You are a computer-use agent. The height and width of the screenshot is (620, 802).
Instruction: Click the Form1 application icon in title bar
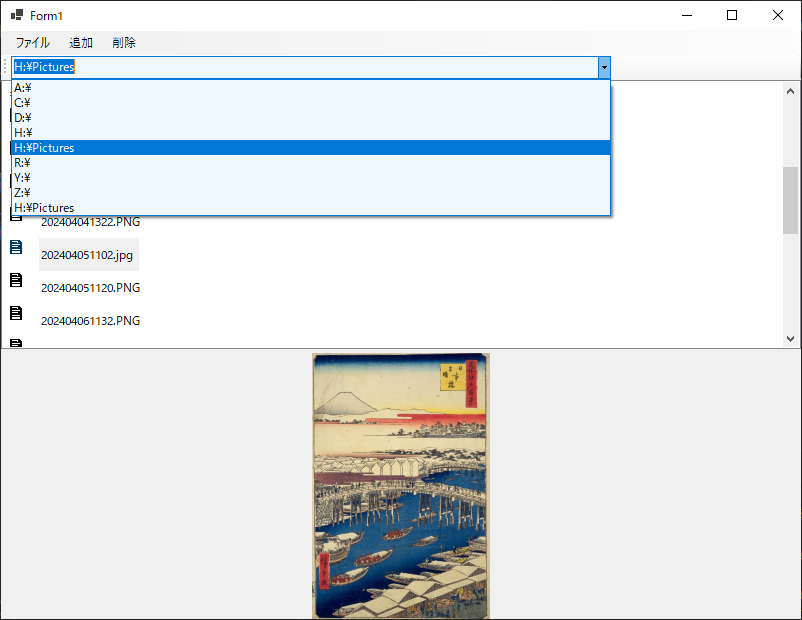coord(17,15)
